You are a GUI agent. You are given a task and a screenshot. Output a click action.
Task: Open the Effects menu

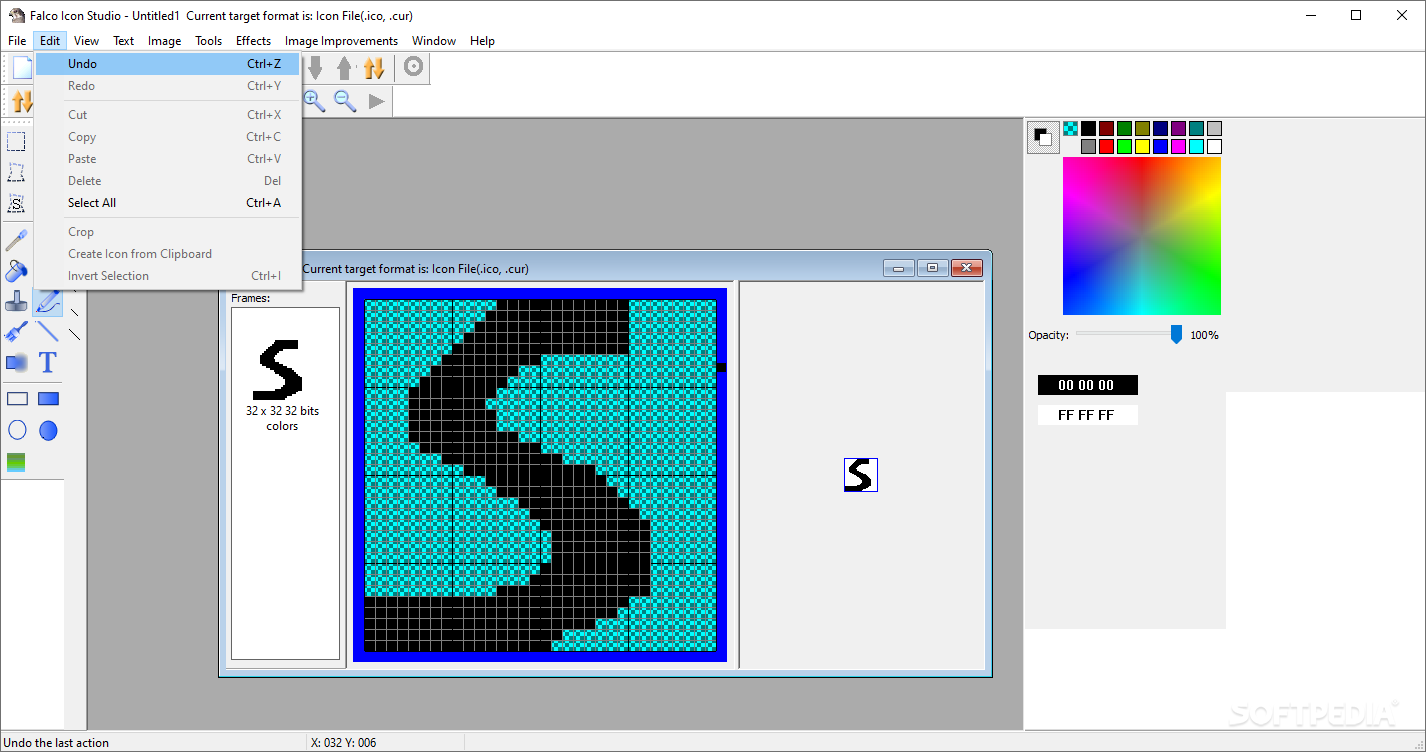click(x=253, y=41)
